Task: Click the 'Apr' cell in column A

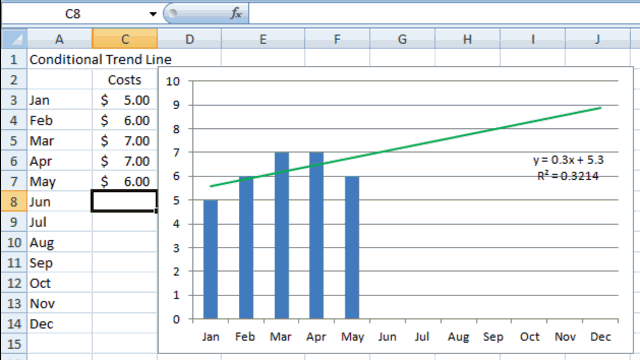Action: [60, 161]
